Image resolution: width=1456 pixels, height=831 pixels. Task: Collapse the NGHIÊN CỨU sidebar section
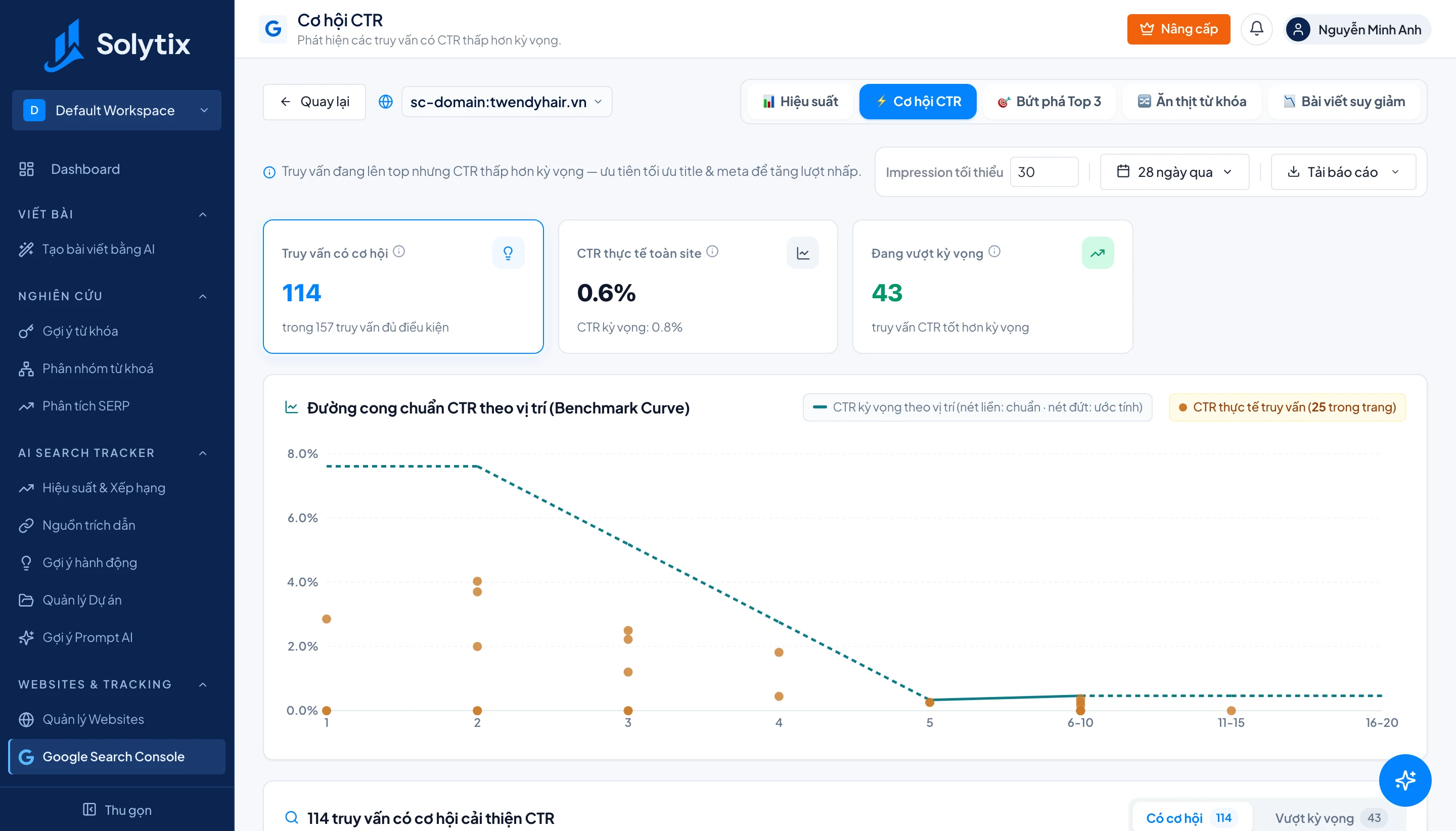click(203, 296)
